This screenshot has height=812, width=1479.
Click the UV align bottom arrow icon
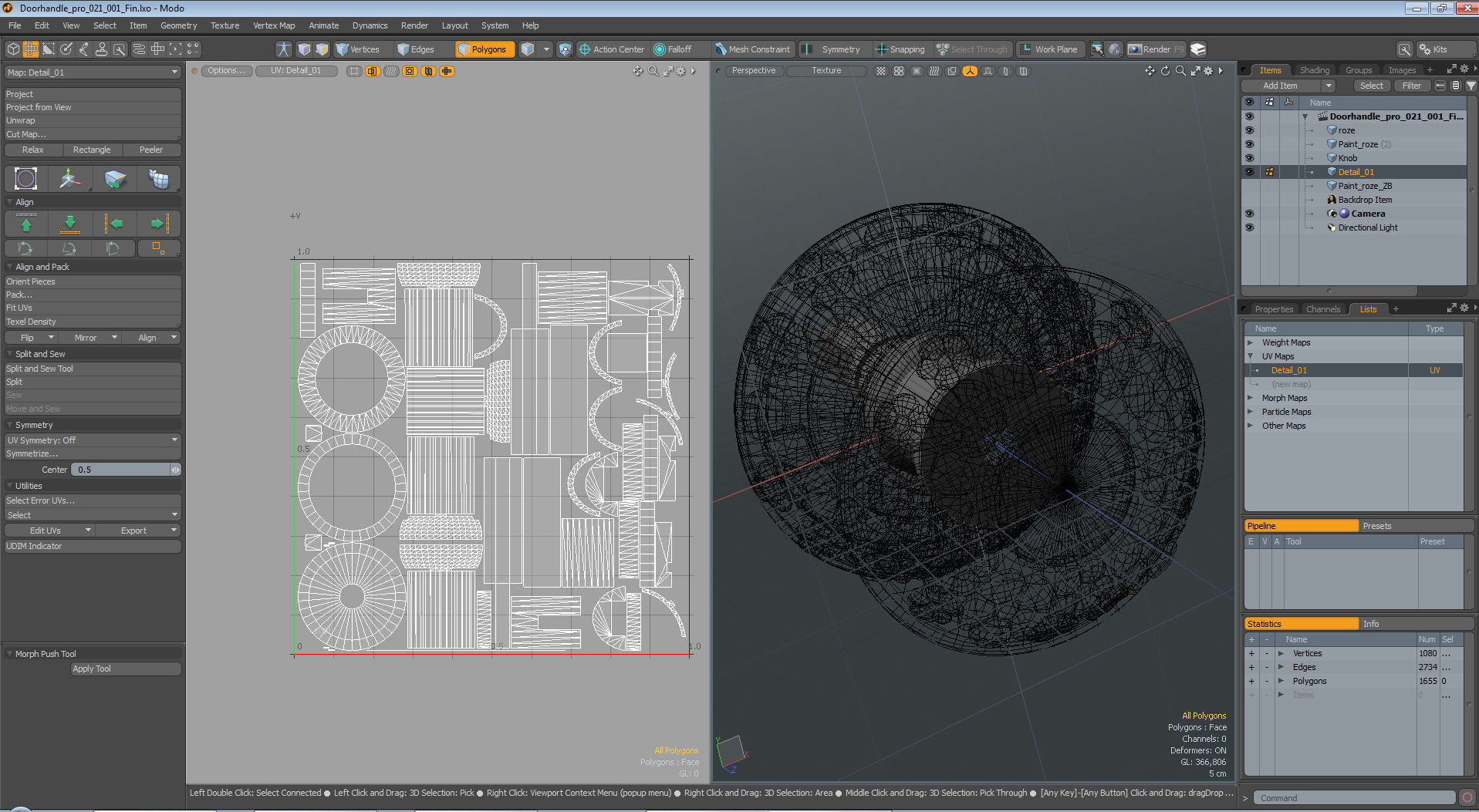[69, 224]
